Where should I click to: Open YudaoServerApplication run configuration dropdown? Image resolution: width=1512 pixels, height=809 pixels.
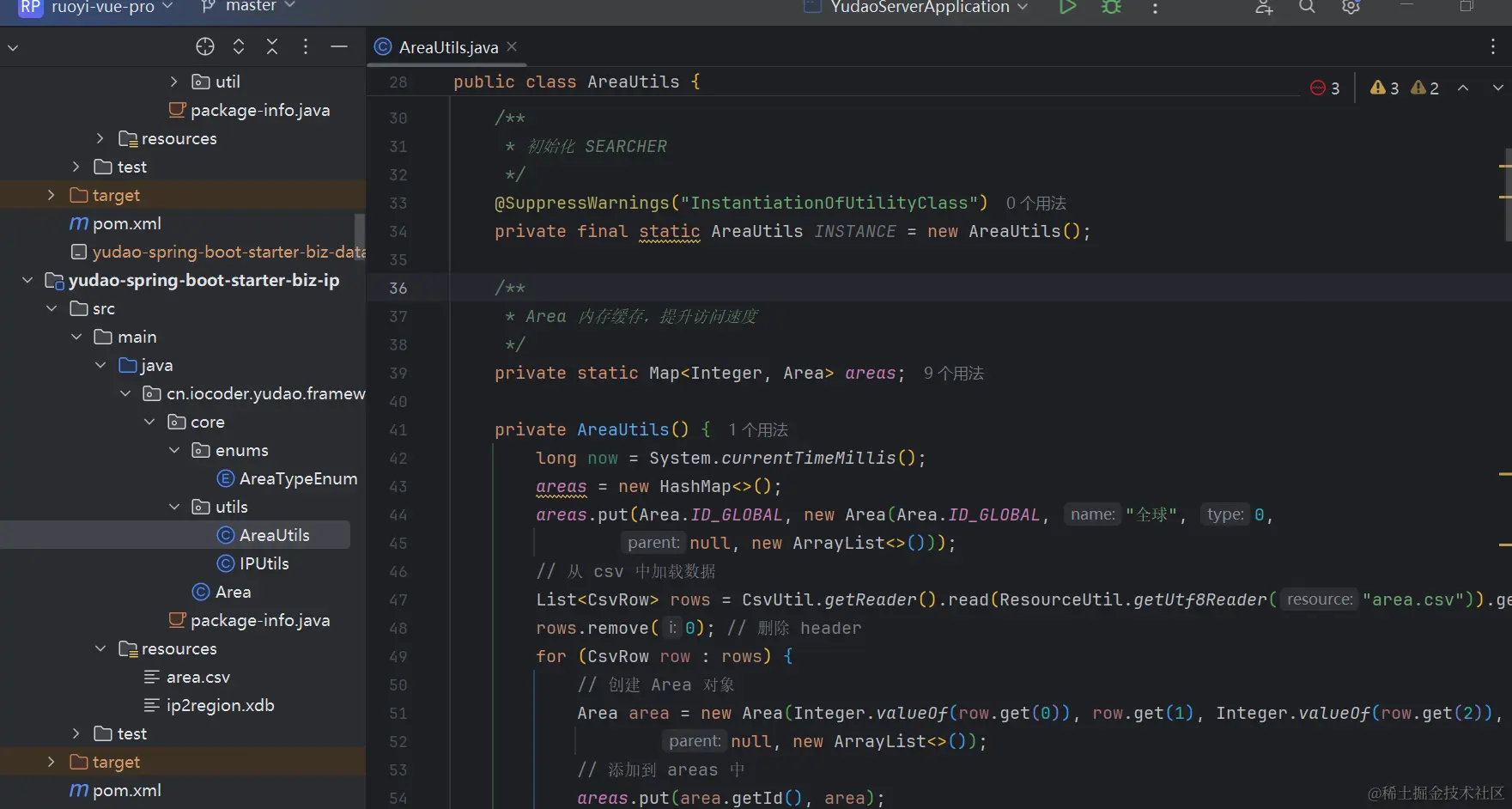(919, 7)
